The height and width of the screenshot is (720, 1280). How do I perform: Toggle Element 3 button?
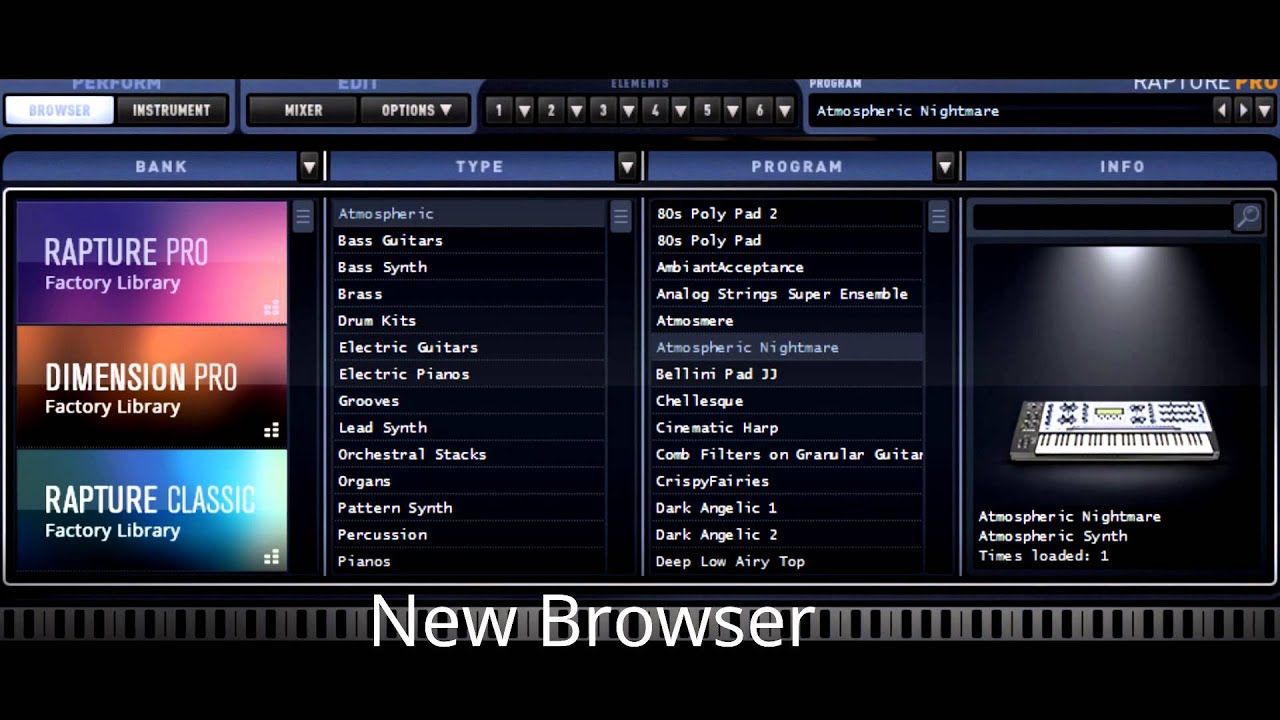603,111
